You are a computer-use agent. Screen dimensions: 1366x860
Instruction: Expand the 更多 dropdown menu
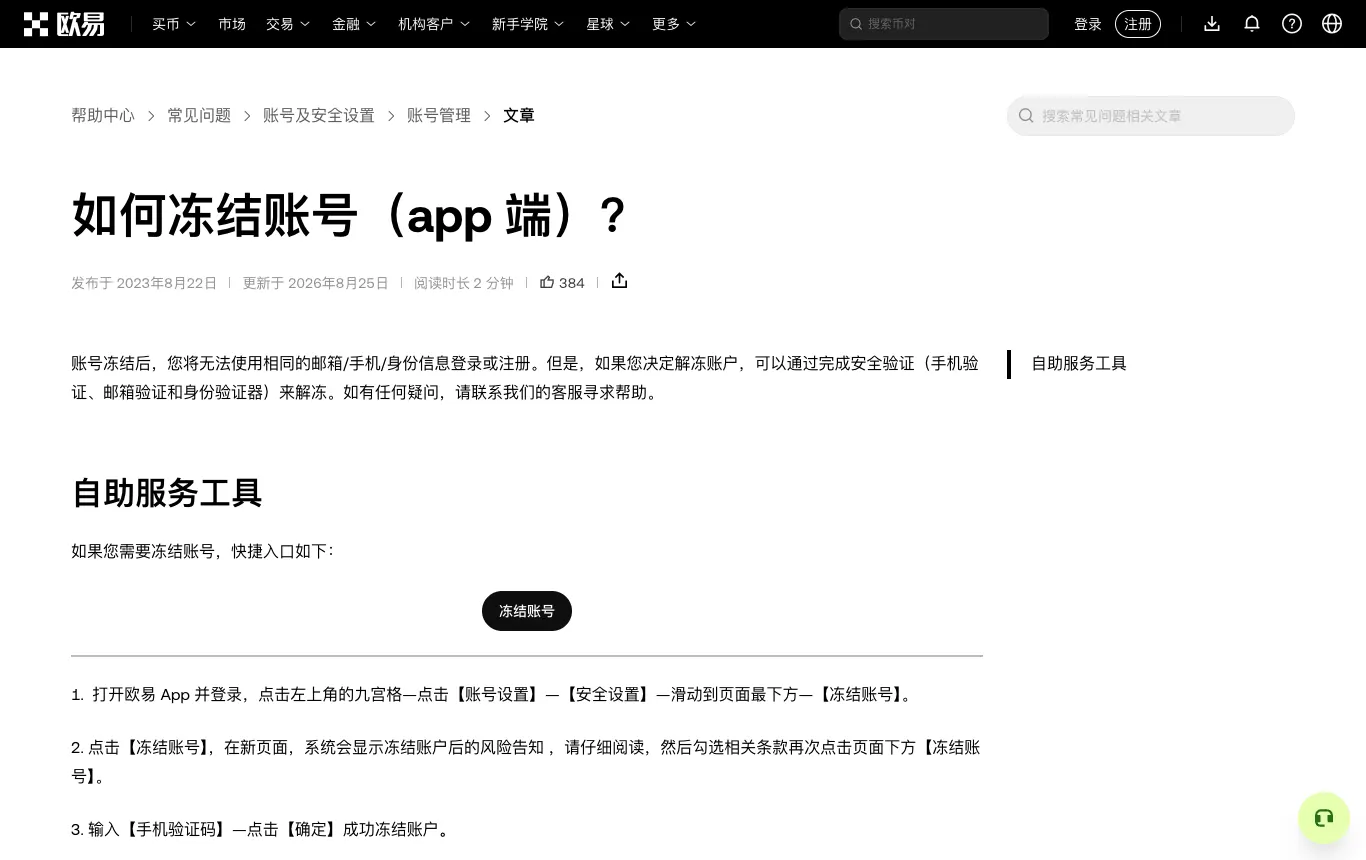click(674, 24)
